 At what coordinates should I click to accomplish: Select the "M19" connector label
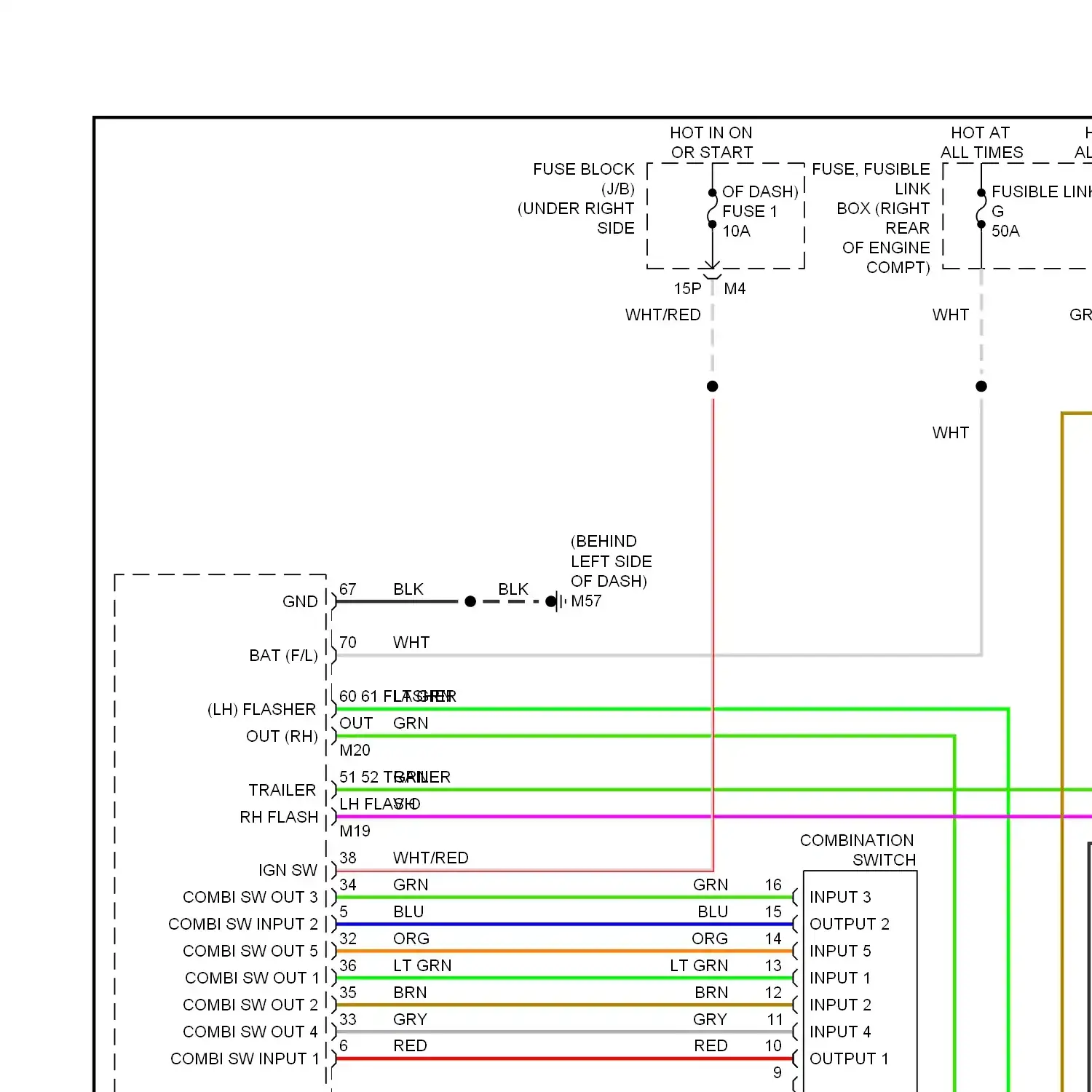click(x=355, y=831)
